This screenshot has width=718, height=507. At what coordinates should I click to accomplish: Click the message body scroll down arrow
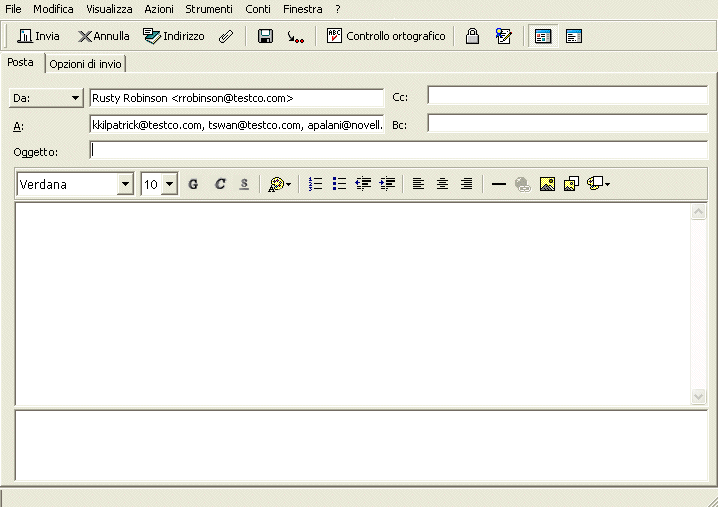(698, 396)
